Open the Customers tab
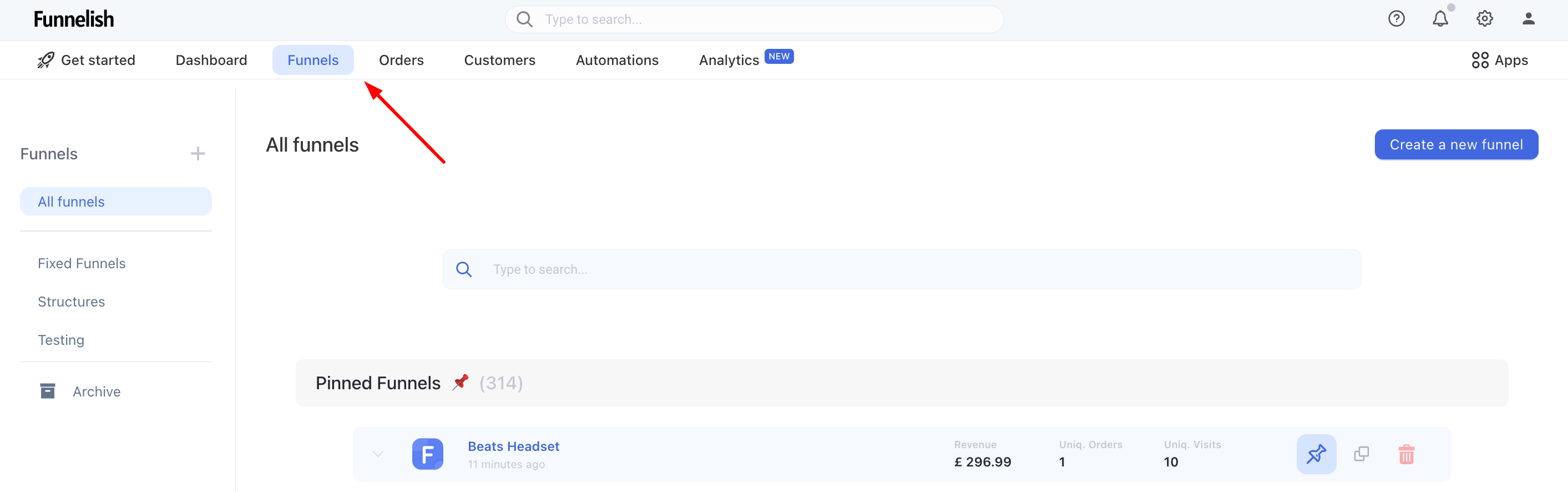Viewport: 1568px width, 492px height. 499,61
